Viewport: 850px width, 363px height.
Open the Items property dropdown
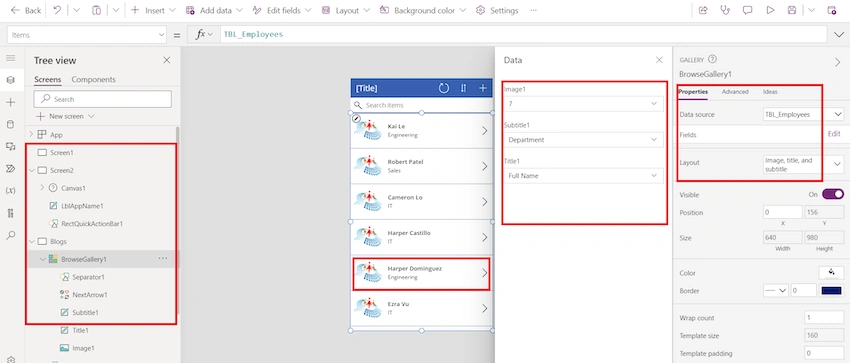pyautogui.click(x=87, y=35)
